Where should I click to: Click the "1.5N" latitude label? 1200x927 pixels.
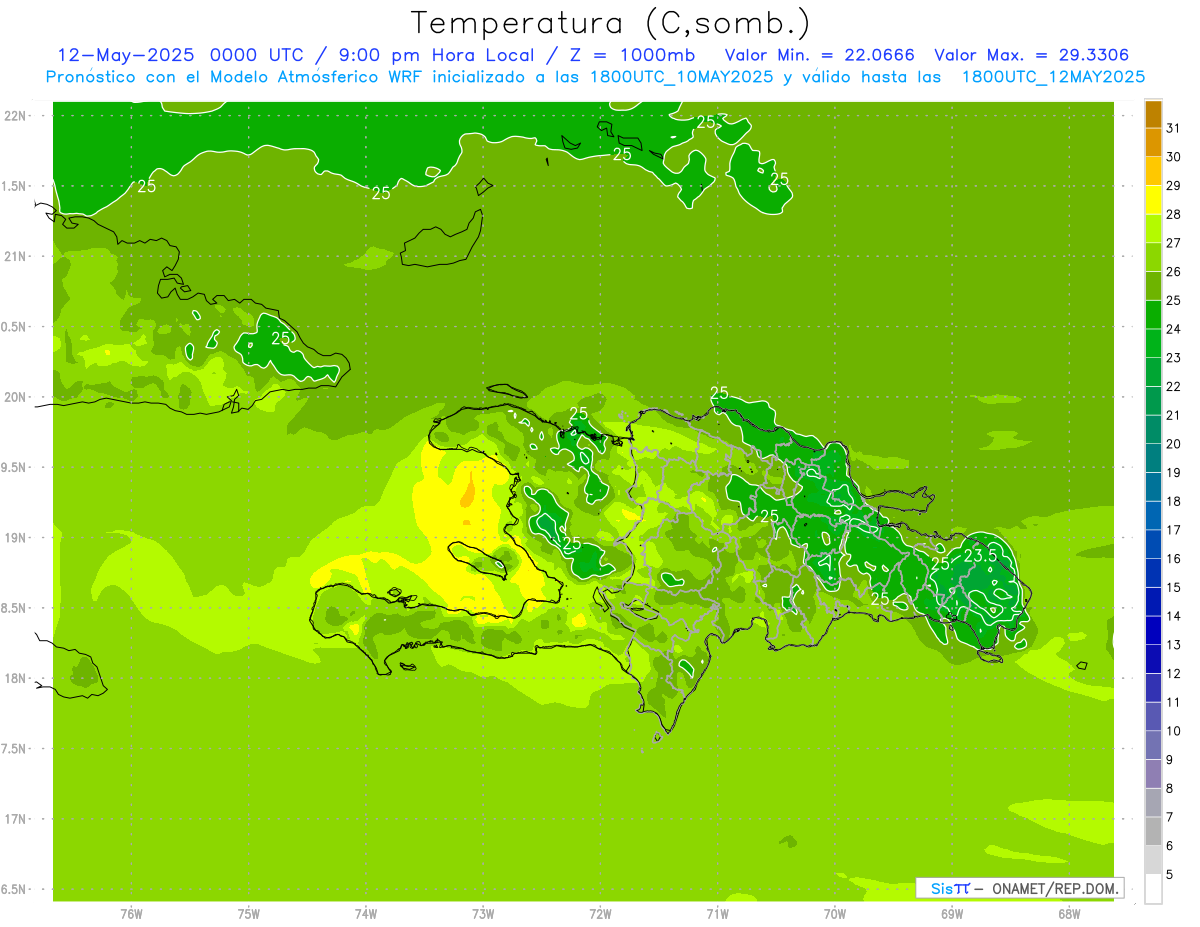click(15, 186)
